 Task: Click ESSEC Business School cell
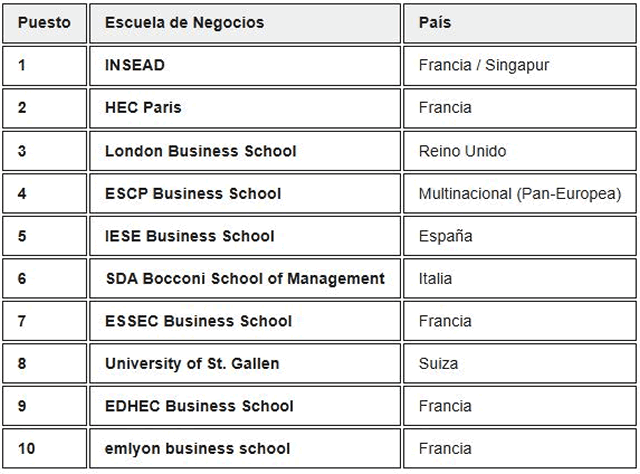198,321
